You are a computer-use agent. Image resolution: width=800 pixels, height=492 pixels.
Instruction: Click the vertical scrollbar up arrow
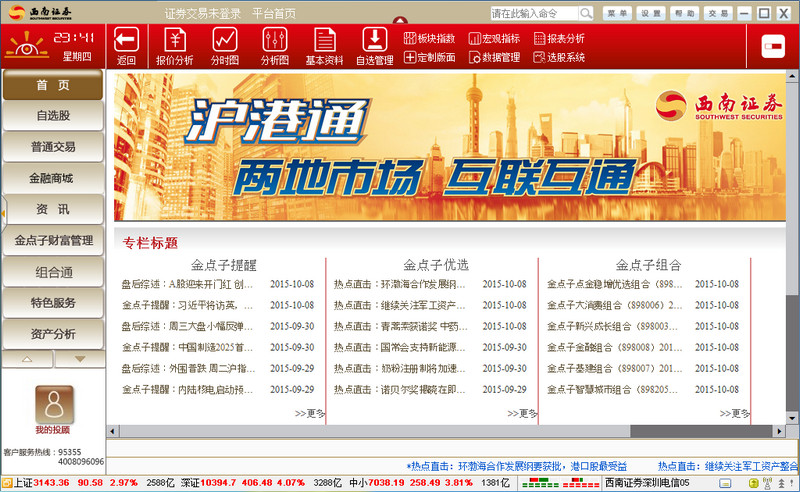pos(792,76)
